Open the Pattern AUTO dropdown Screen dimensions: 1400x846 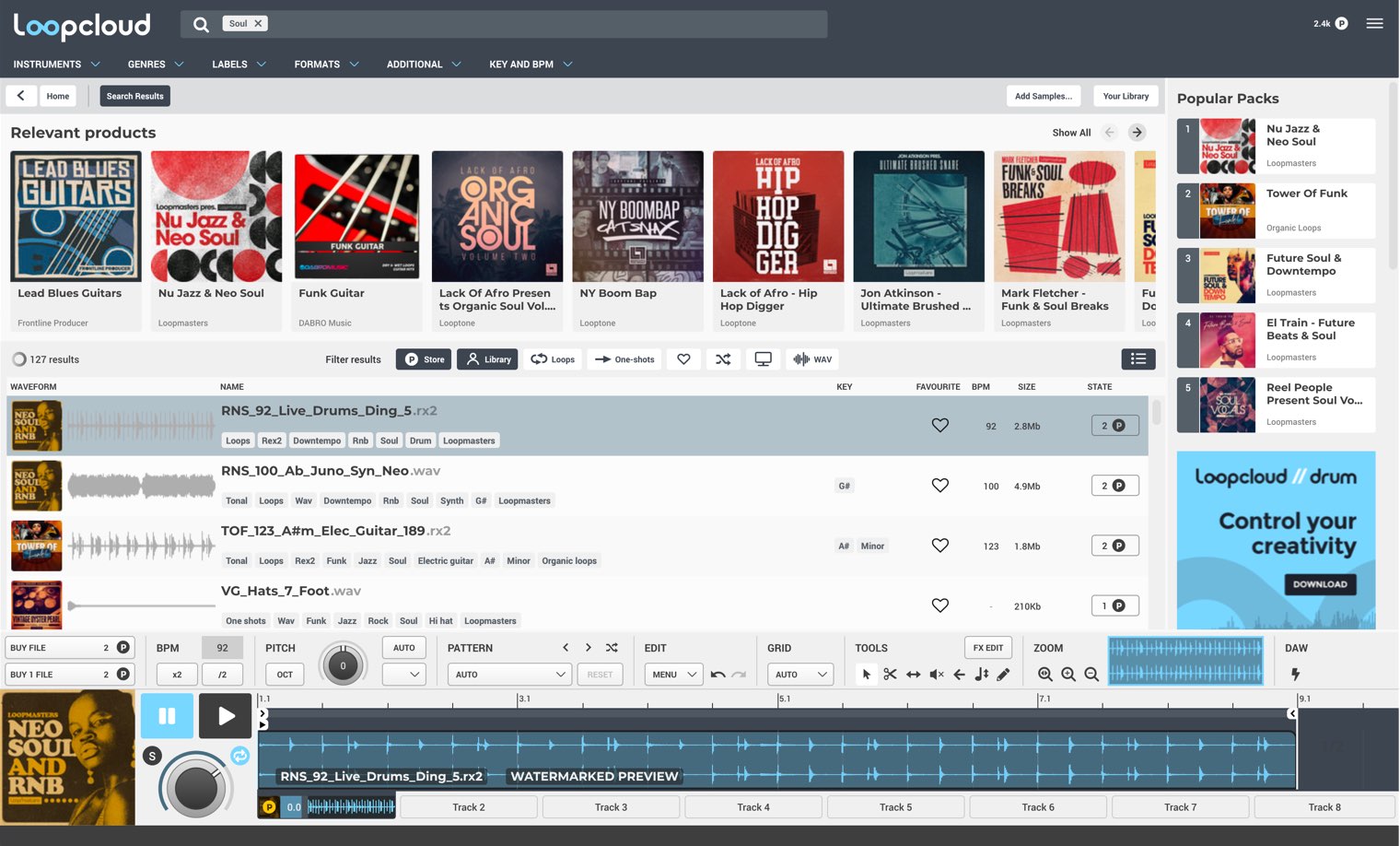pyautogui.click(x=509, y=675)
